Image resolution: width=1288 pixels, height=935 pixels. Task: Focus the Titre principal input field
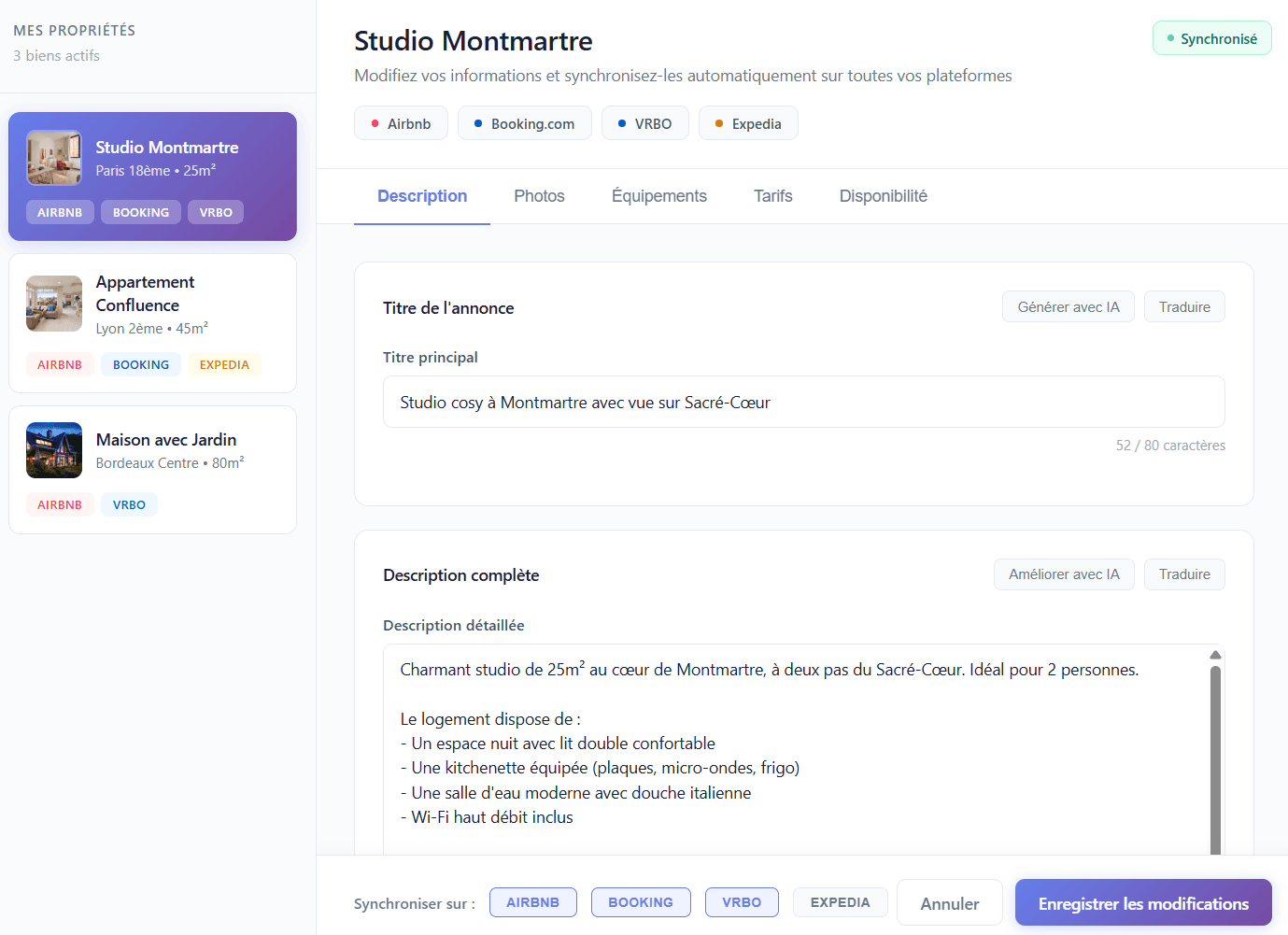(x=804, y=402)
